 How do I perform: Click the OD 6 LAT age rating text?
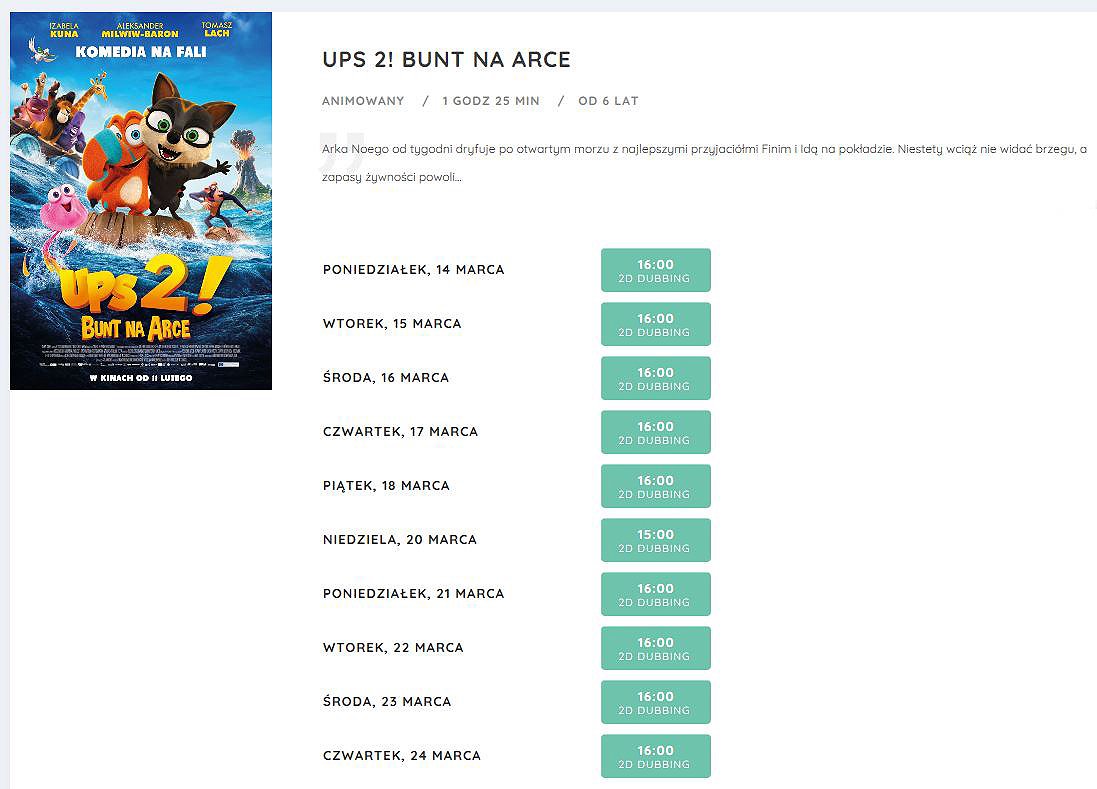click(608, 101)
